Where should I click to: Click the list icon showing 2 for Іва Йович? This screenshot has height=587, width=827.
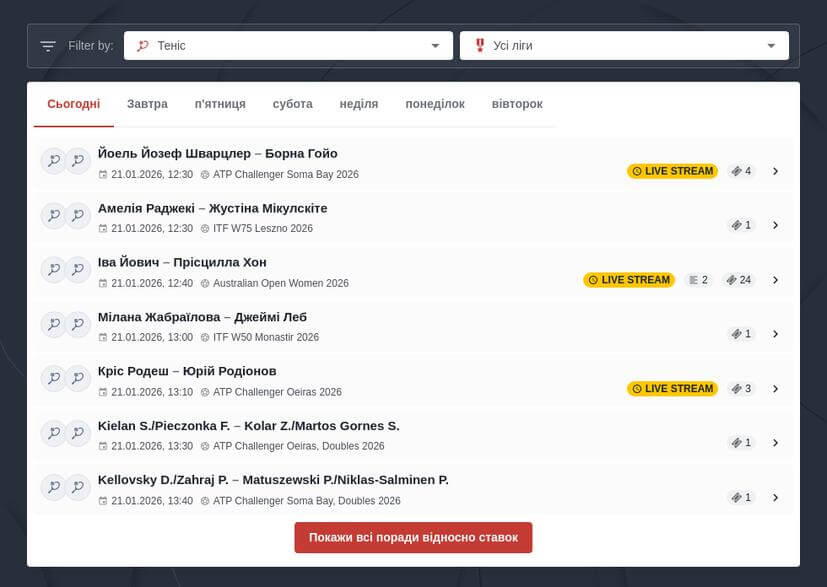tap(697, 280)
